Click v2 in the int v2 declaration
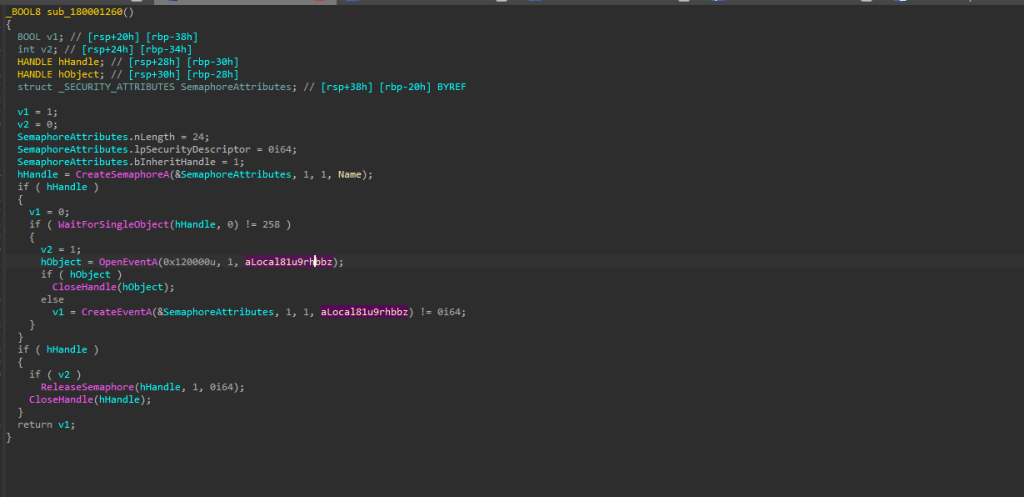 (x=46, y=49)
